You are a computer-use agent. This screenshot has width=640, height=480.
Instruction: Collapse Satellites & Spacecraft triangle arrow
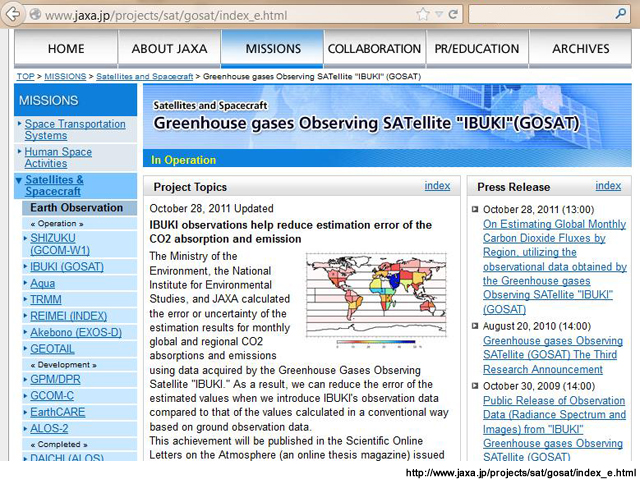pos(19,180)
